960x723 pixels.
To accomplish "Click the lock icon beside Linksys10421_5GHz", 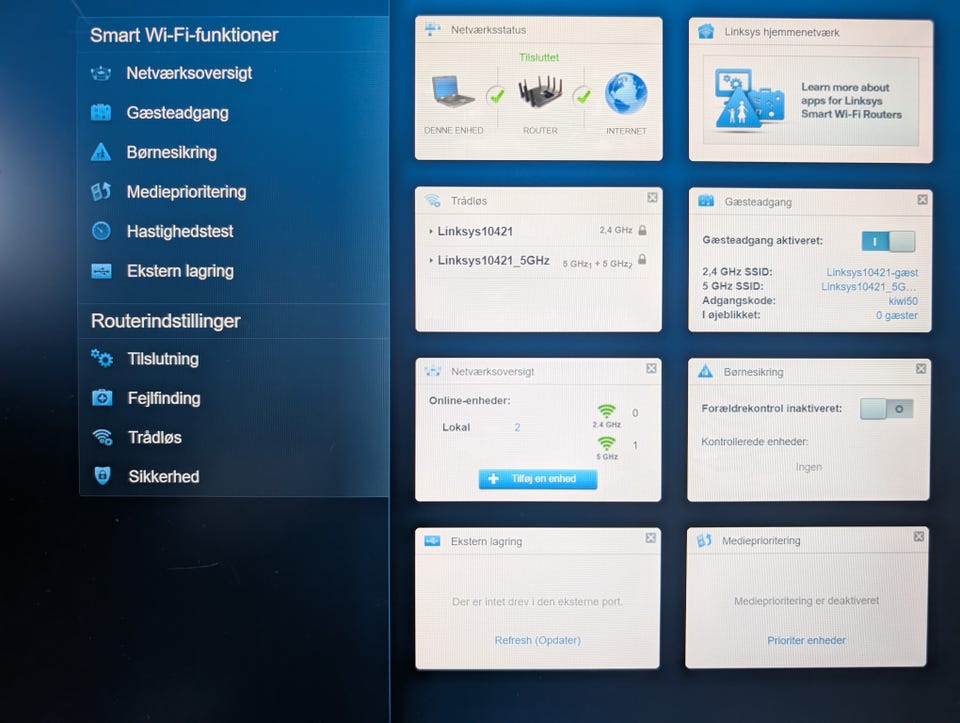I will 642,259.
